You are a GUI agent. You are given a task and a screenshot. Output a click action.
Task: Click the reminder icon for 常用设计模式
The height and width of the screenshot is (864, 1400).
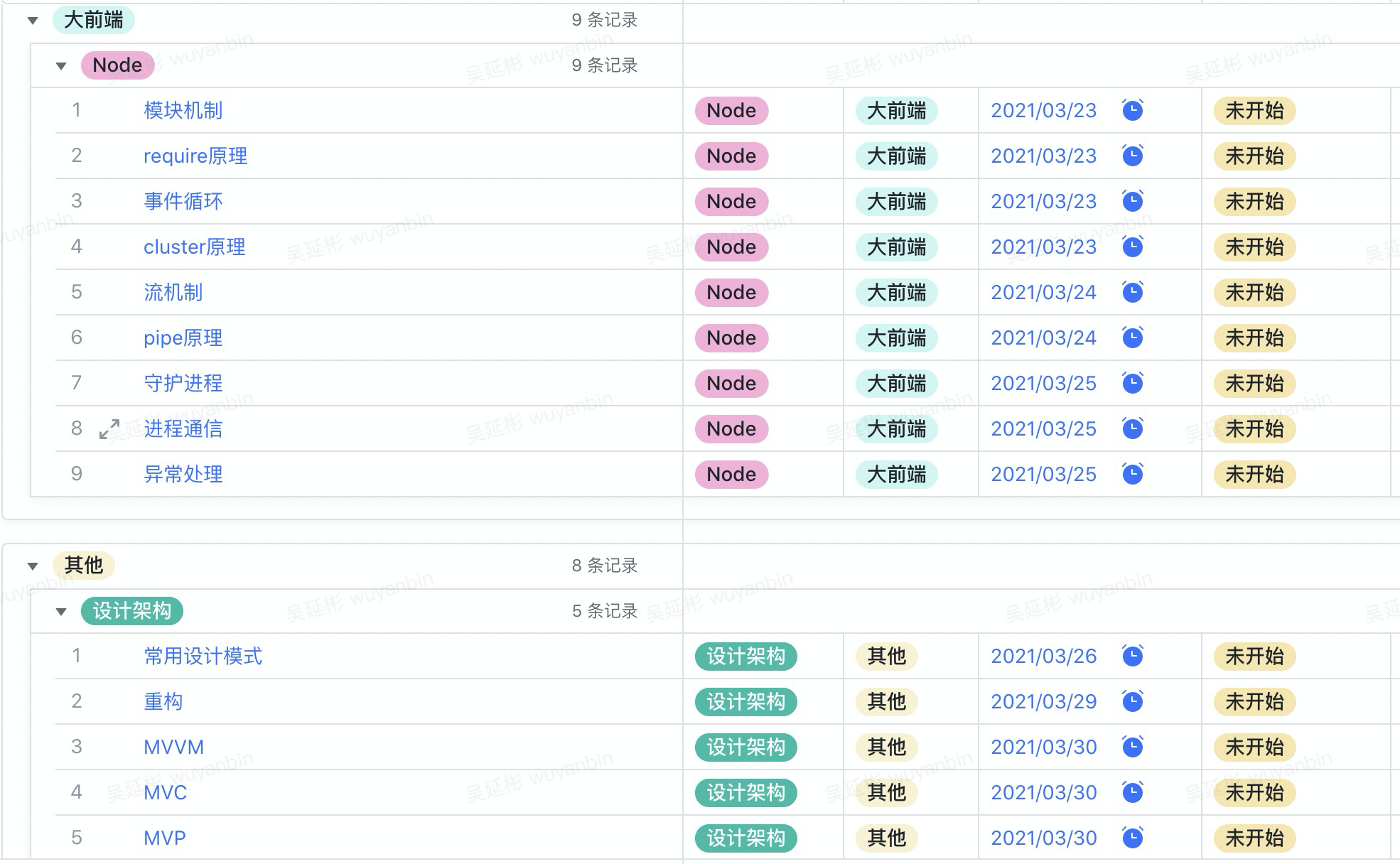1132,656
